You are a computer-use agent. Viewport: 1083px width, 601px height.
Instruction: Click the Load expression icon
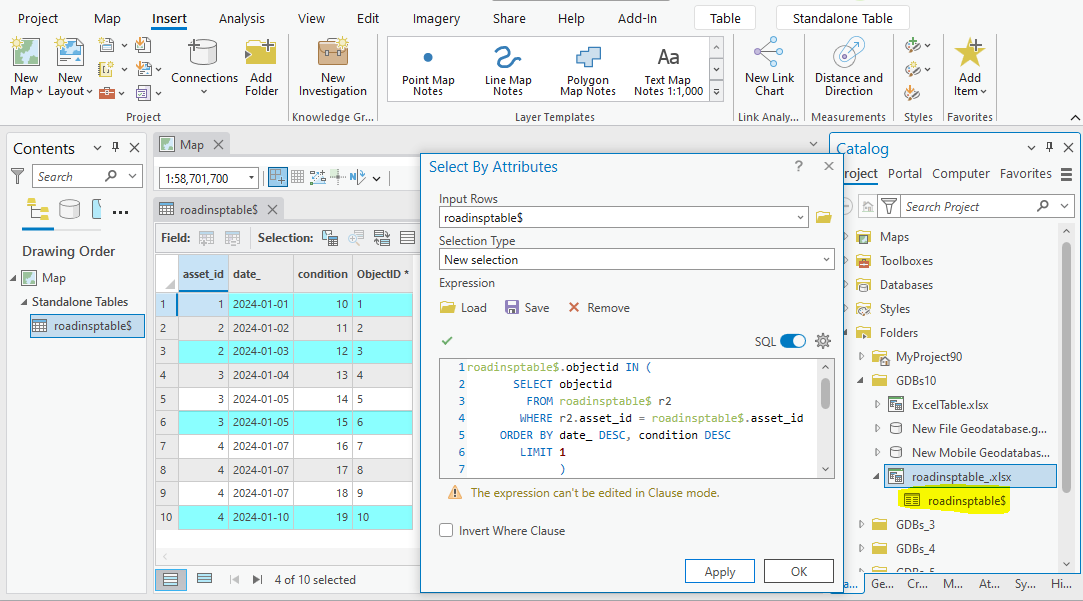(x=447, y=308)
